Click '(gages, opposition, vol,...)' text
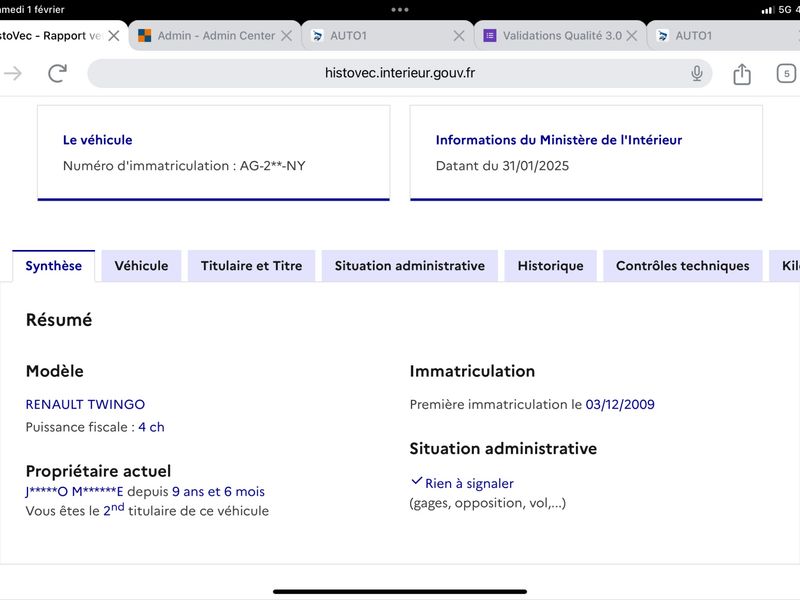Image resolution: width=800 pixels, height=600 pixels. coord(488,503)
